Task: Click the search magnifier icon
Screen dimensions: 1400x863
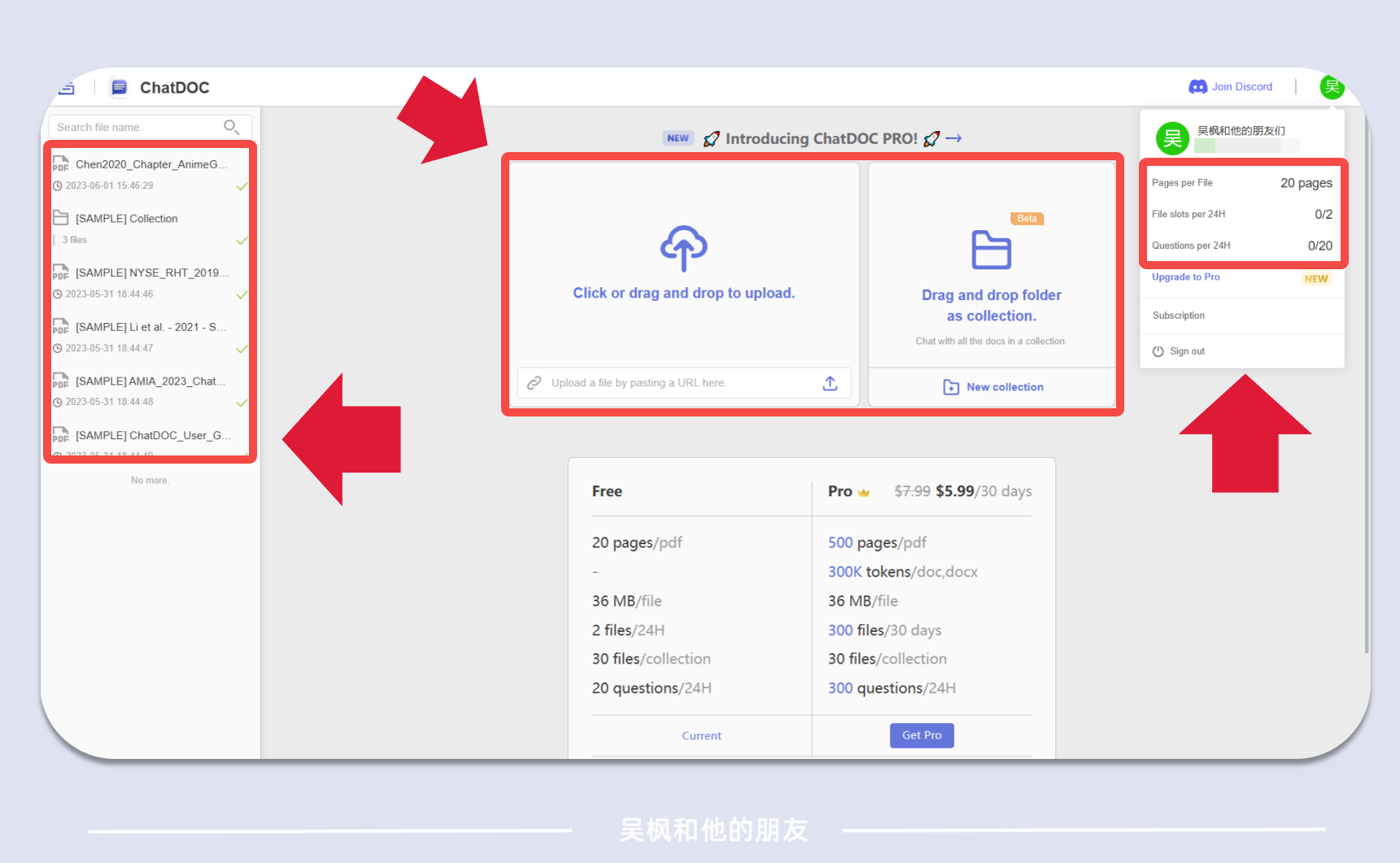Action: (231, 127)
